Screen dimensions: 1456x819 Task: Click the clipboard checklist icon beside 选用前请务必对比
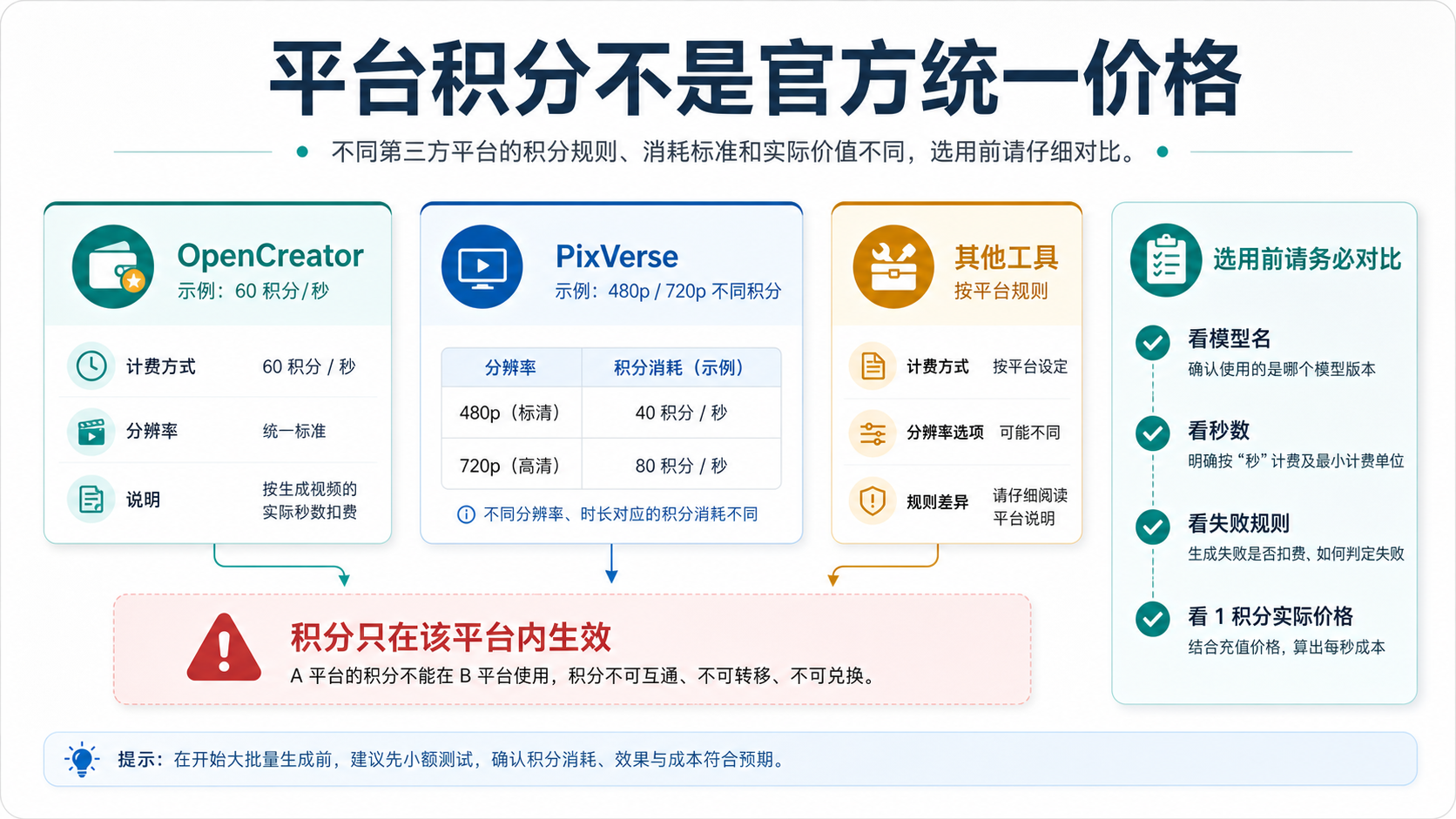coord(1166,260)
